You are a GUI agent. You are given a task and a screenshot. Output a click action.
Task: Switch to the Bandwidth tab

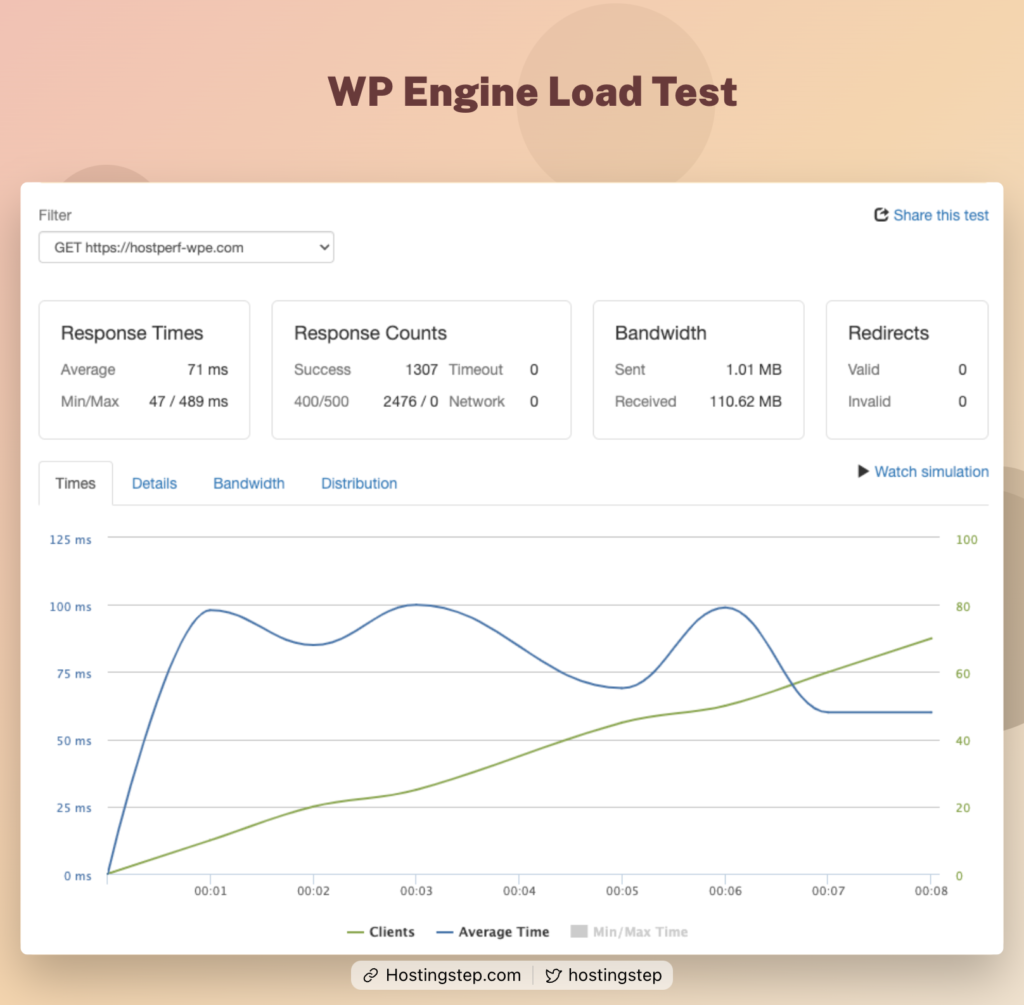click(249, 483)
